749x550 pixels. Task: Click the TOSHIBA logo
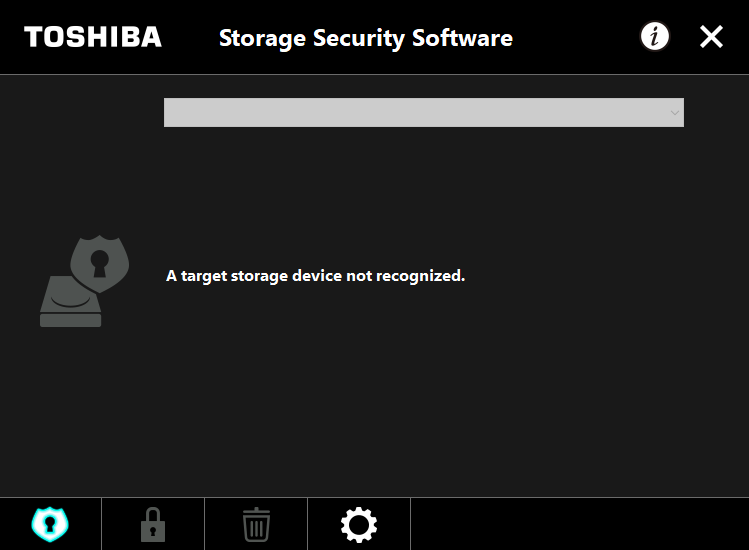point(93,37)
